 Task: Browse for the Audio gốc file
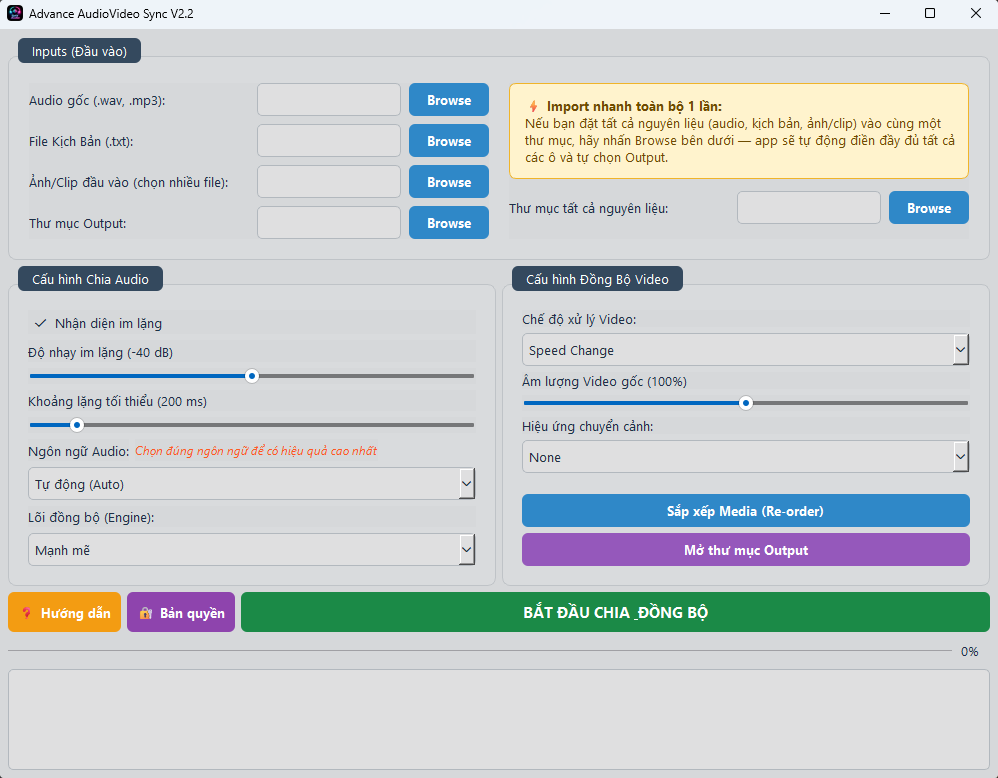[x=448, y=100]
